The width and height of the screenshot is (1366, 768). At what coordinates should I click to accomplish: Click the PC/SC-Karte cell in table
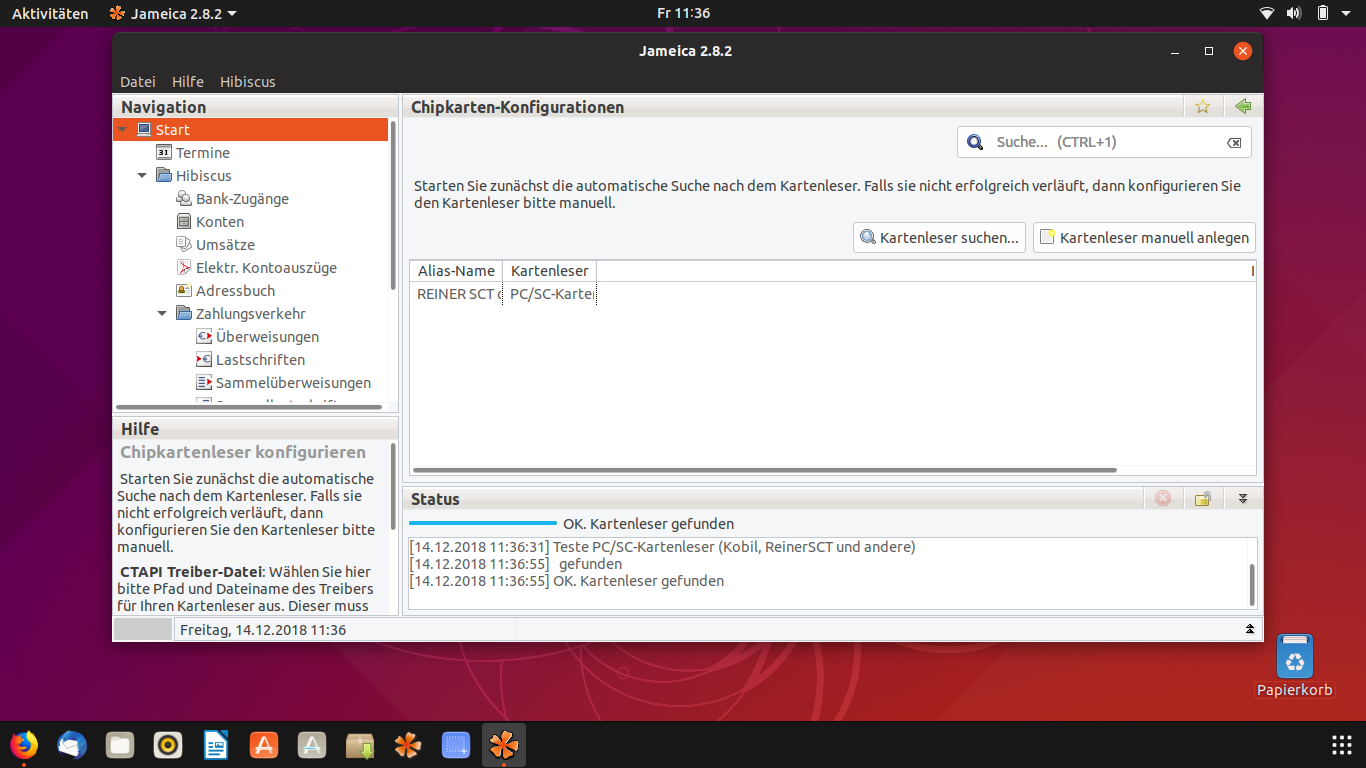click(550, 294)
